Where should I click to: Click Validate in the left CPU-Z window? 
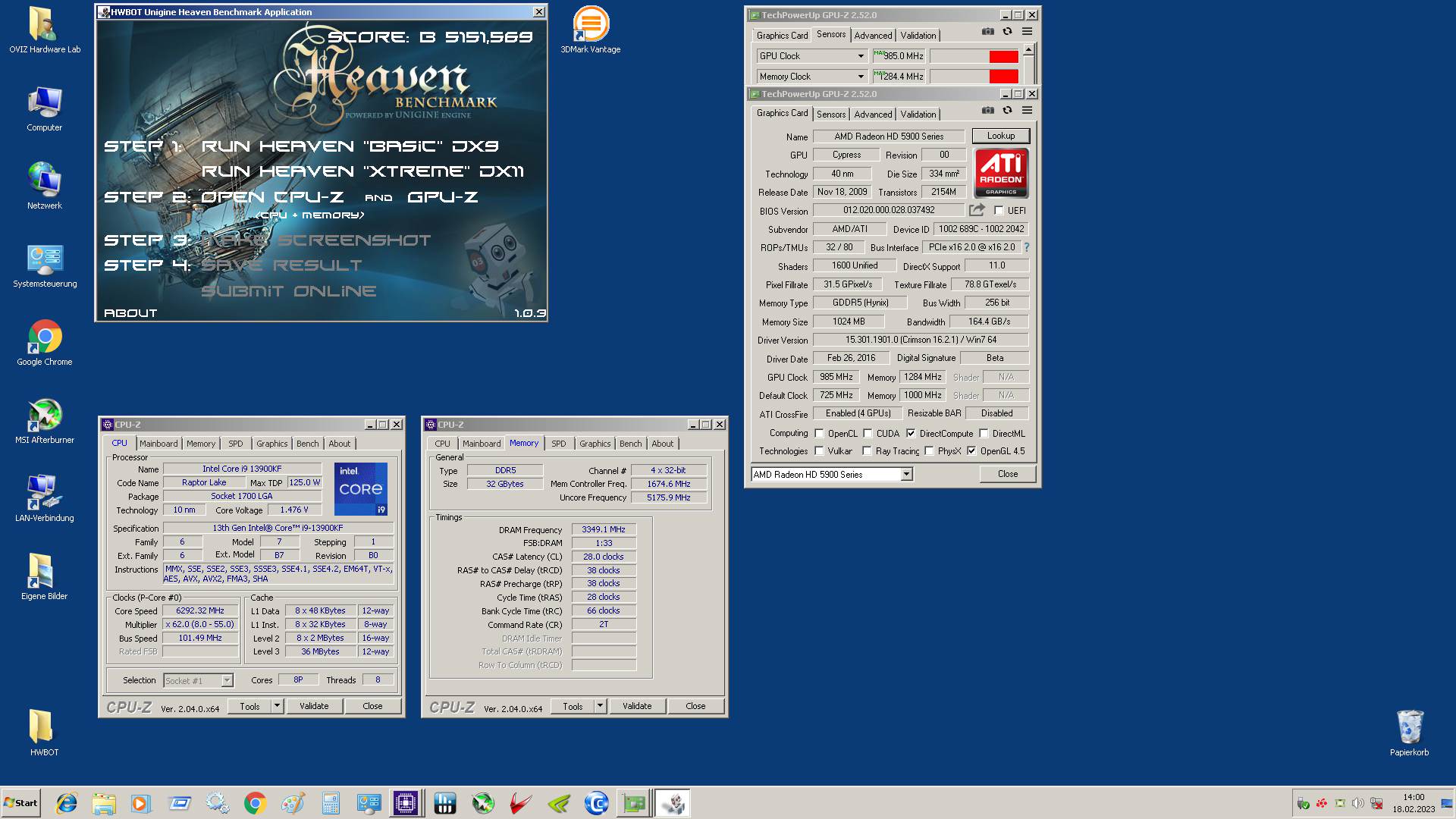tap(314, 706)
